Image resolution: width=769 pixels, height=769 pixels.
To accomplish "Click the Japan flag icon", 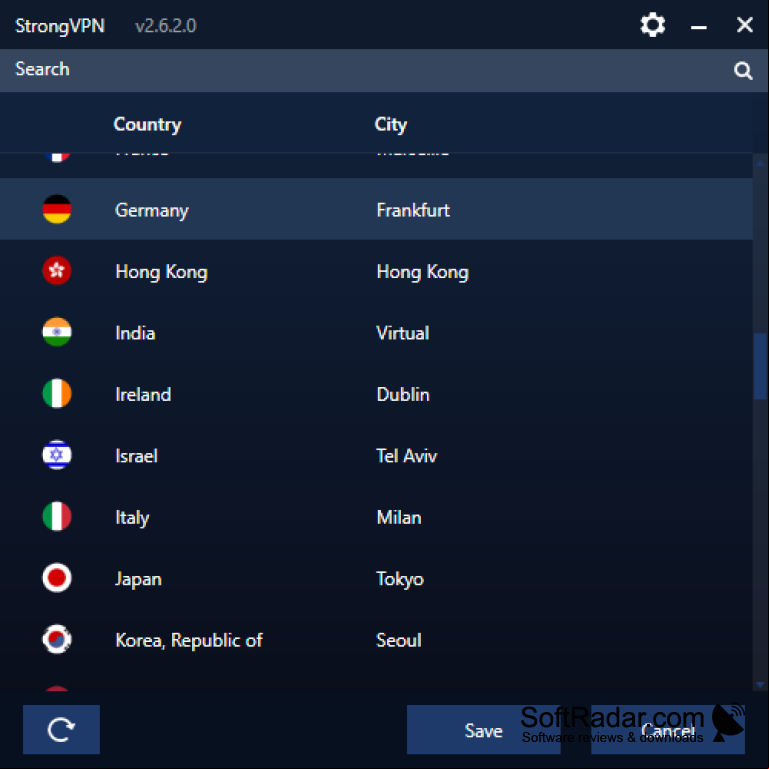I will (57, 578).
